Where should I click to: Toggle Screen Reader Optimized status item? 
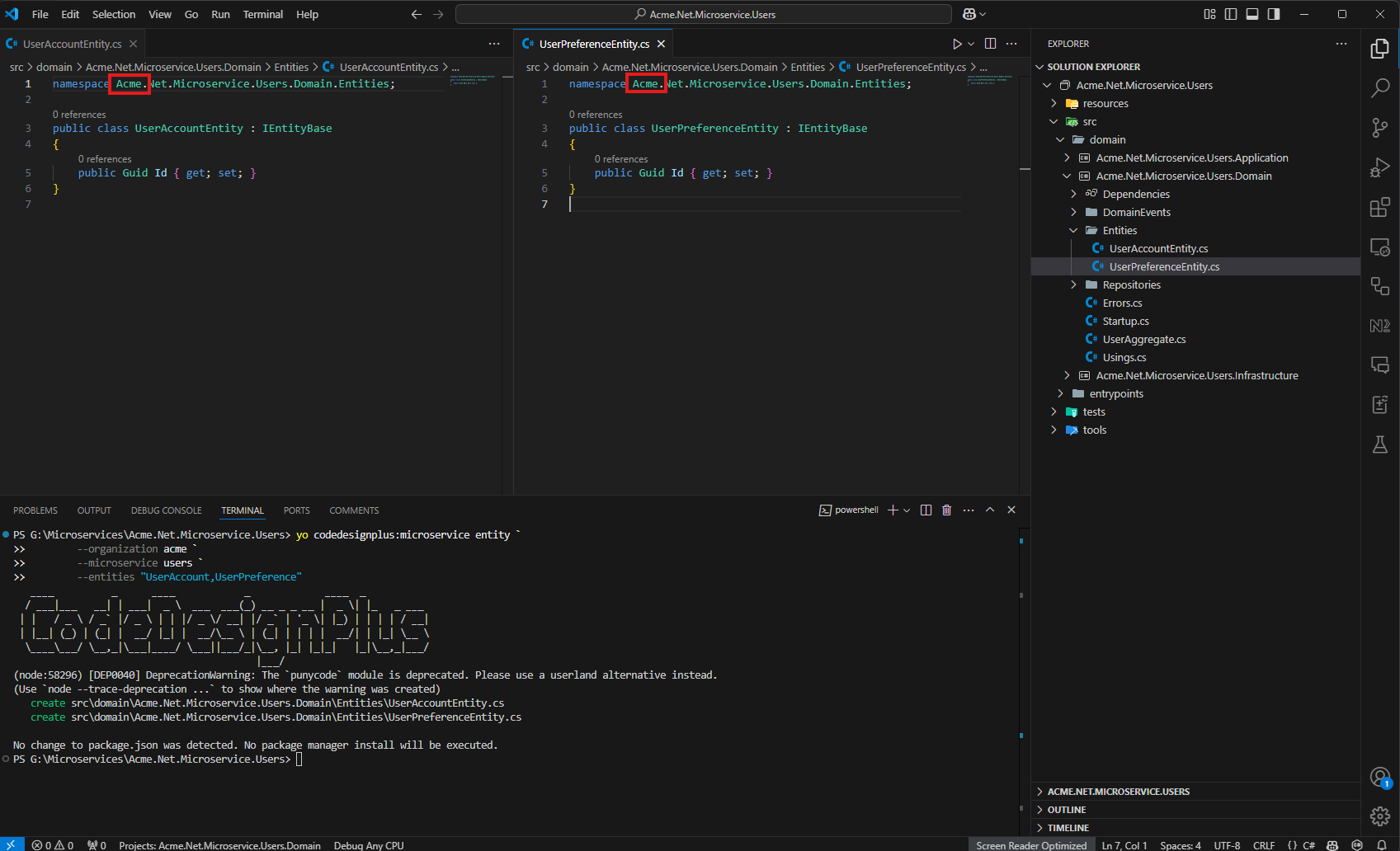tap(1031, 844)
